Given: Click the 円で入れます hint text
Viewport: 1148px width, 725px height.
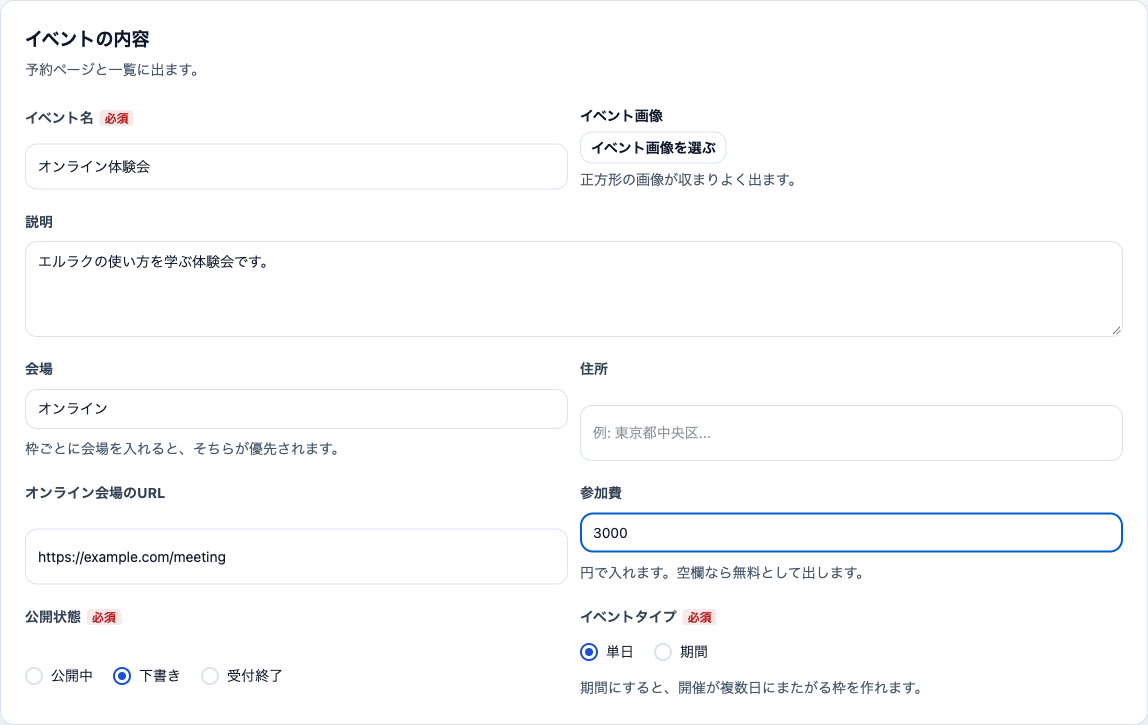Looking at the screenshot, I should tap(723, 573).
